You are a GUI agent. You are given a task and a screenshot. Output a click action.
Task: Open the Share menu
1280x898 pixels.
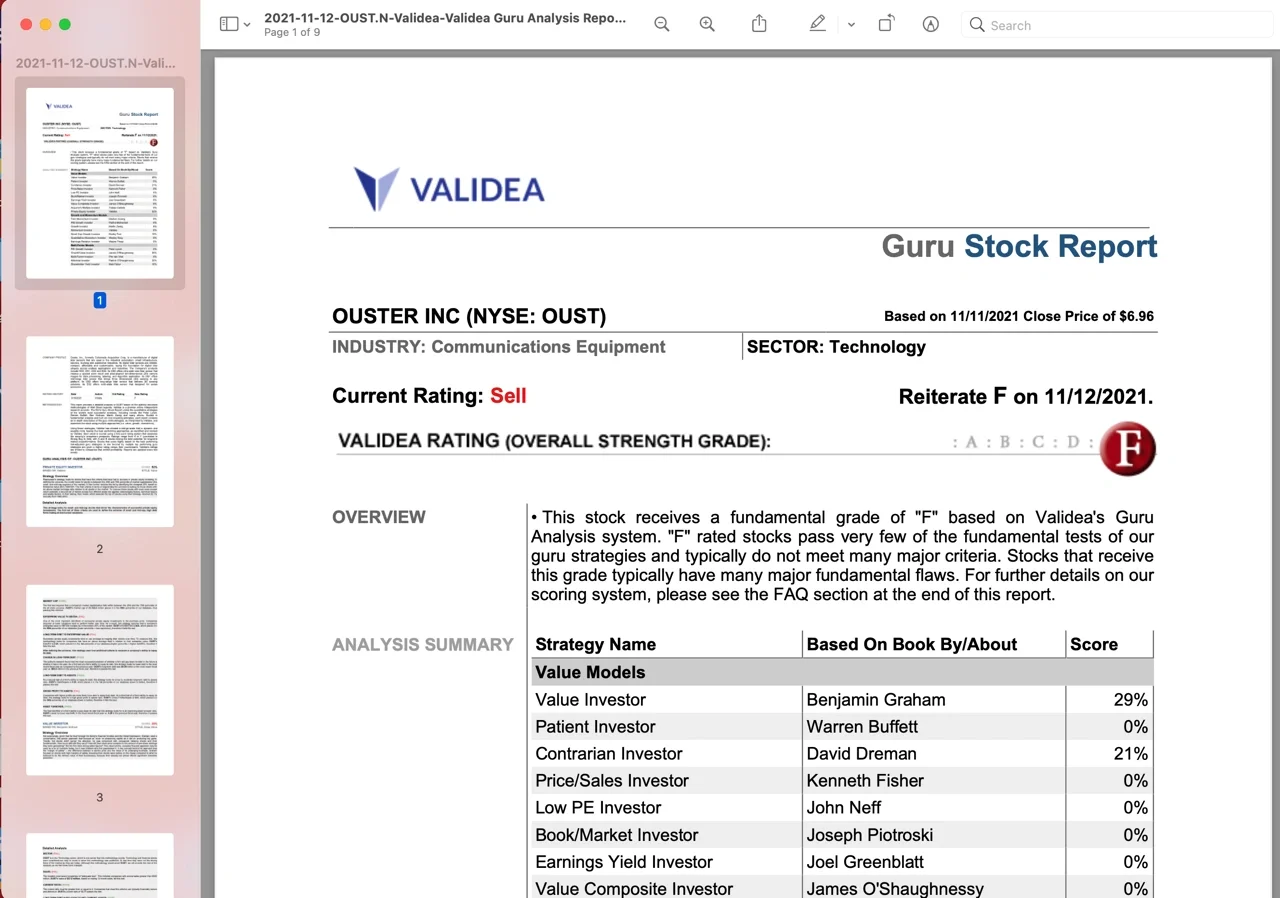(759, 24)
